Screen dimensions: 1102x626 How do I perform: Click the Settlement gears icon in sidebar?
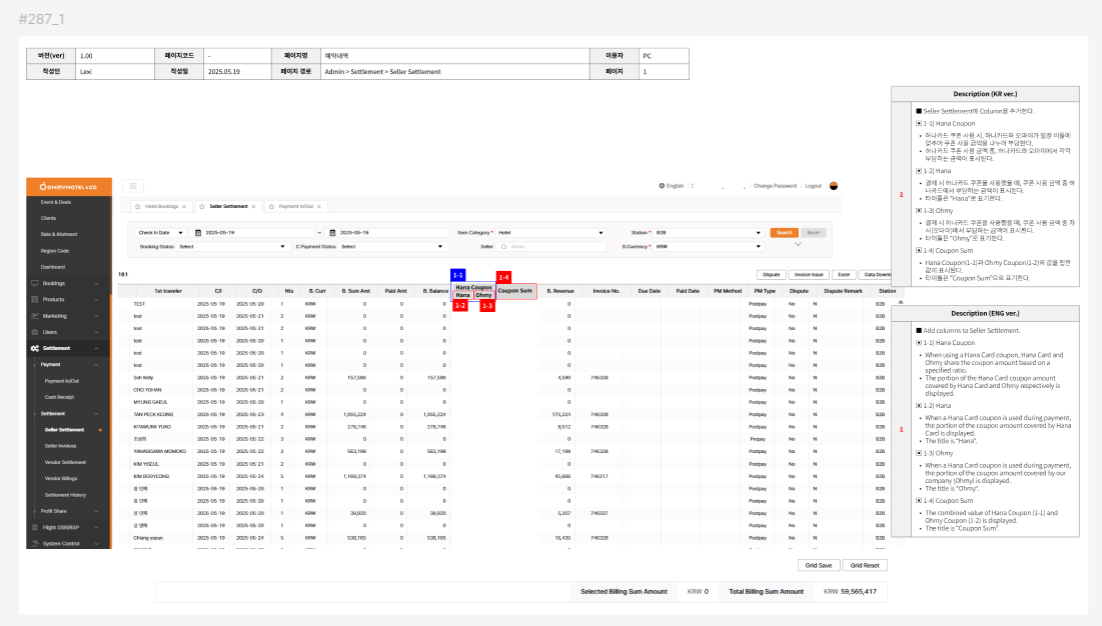click(x=35, y=348)
